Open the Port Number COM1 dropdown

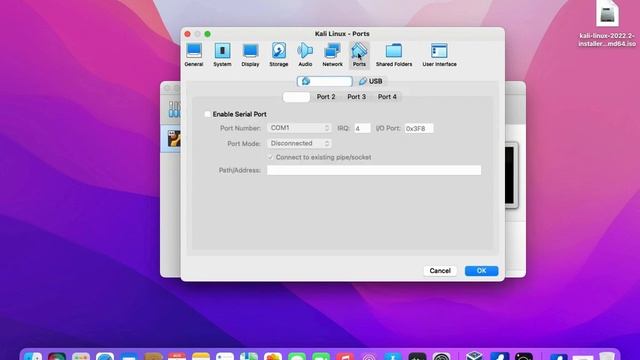pyautogui.click(x=299, y=128)
